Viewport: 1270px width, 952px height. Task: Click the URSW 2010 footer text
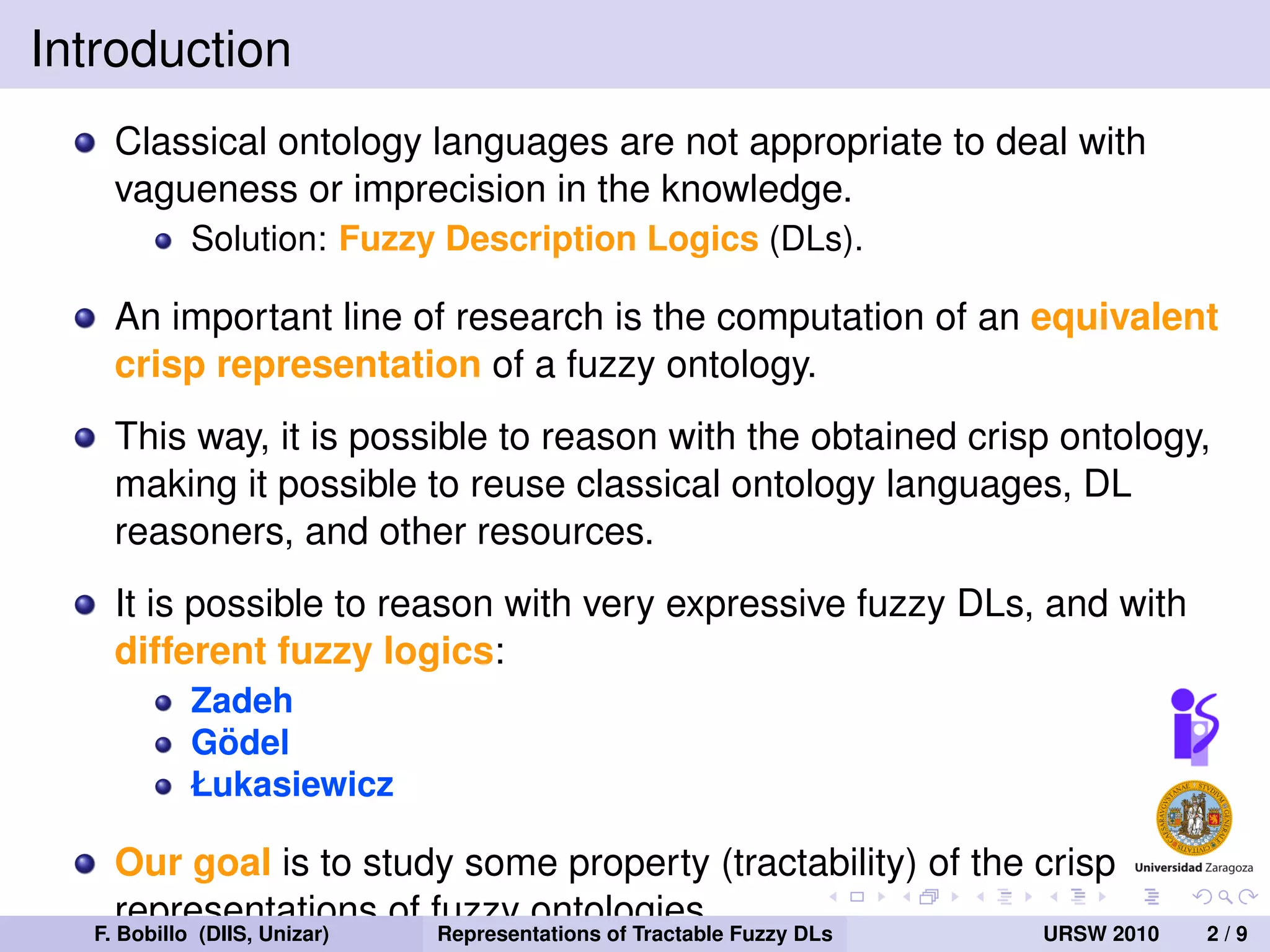(x=1101, y=933)
